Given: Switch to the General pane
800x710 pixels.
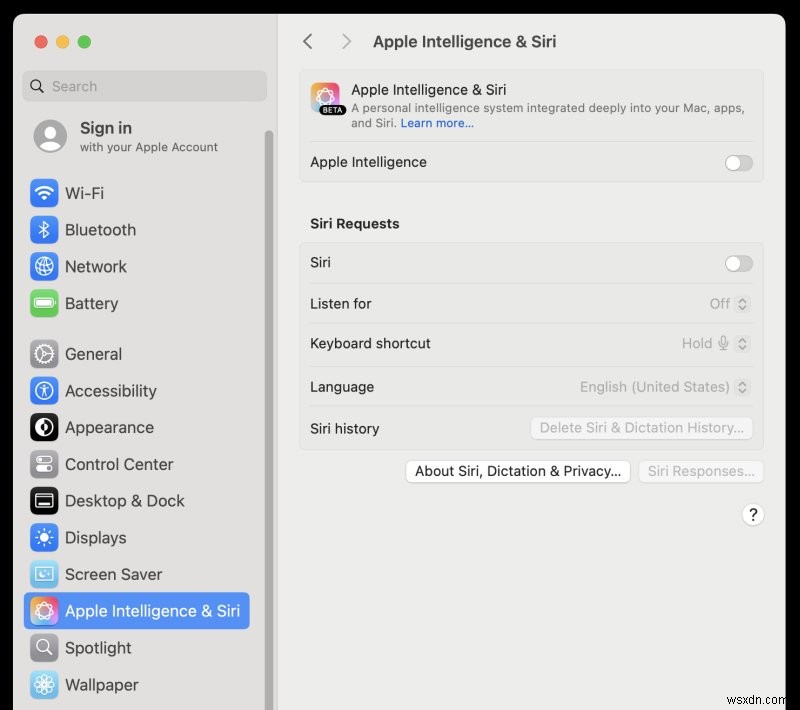Looking at the screenshot, I should pyautogui.click(x=137, y=354).
